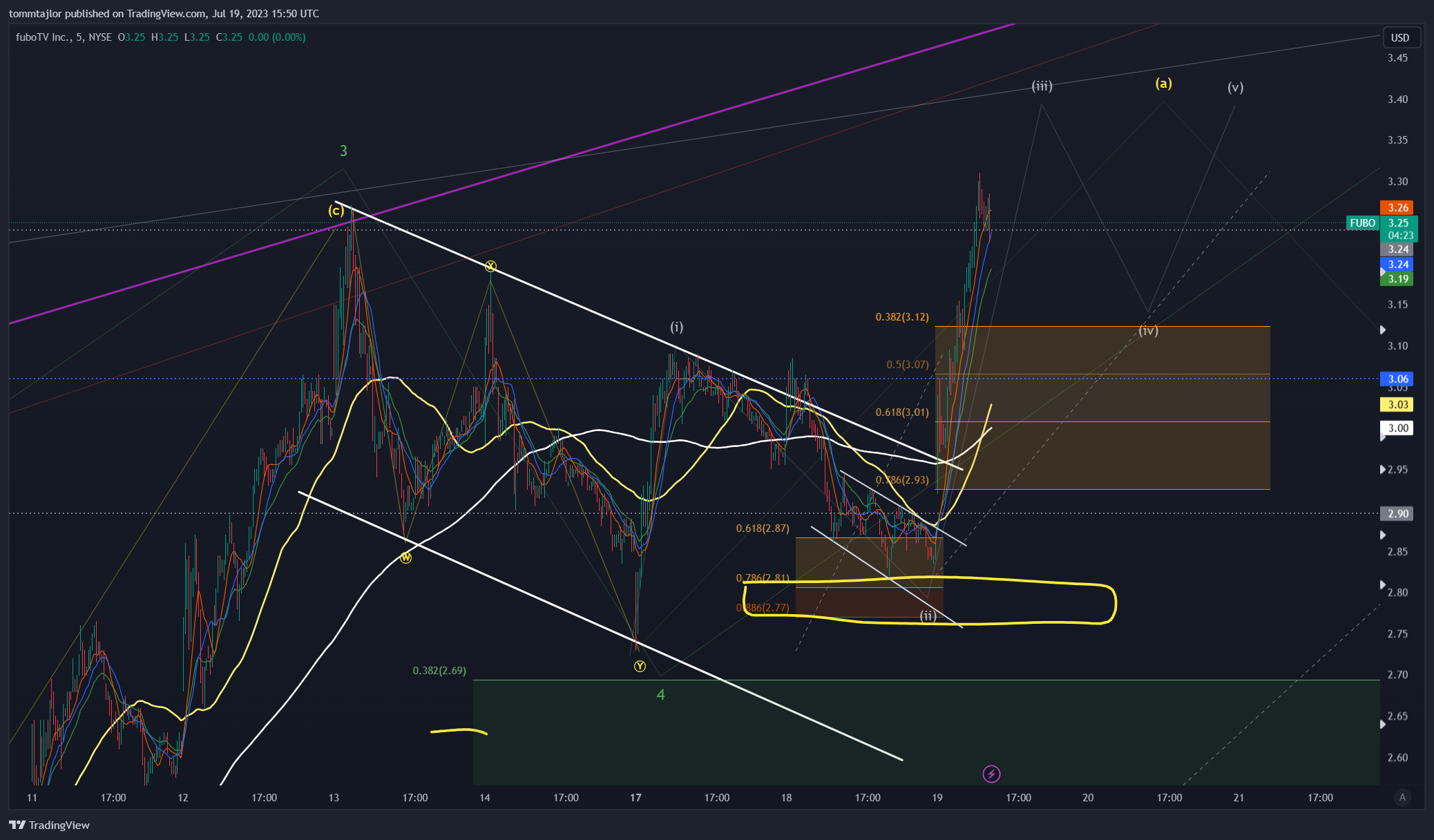Click the 0.382(3.12) Fibonacci label
This screenshot has width=1434, height=840.
[x=902, y=317]
